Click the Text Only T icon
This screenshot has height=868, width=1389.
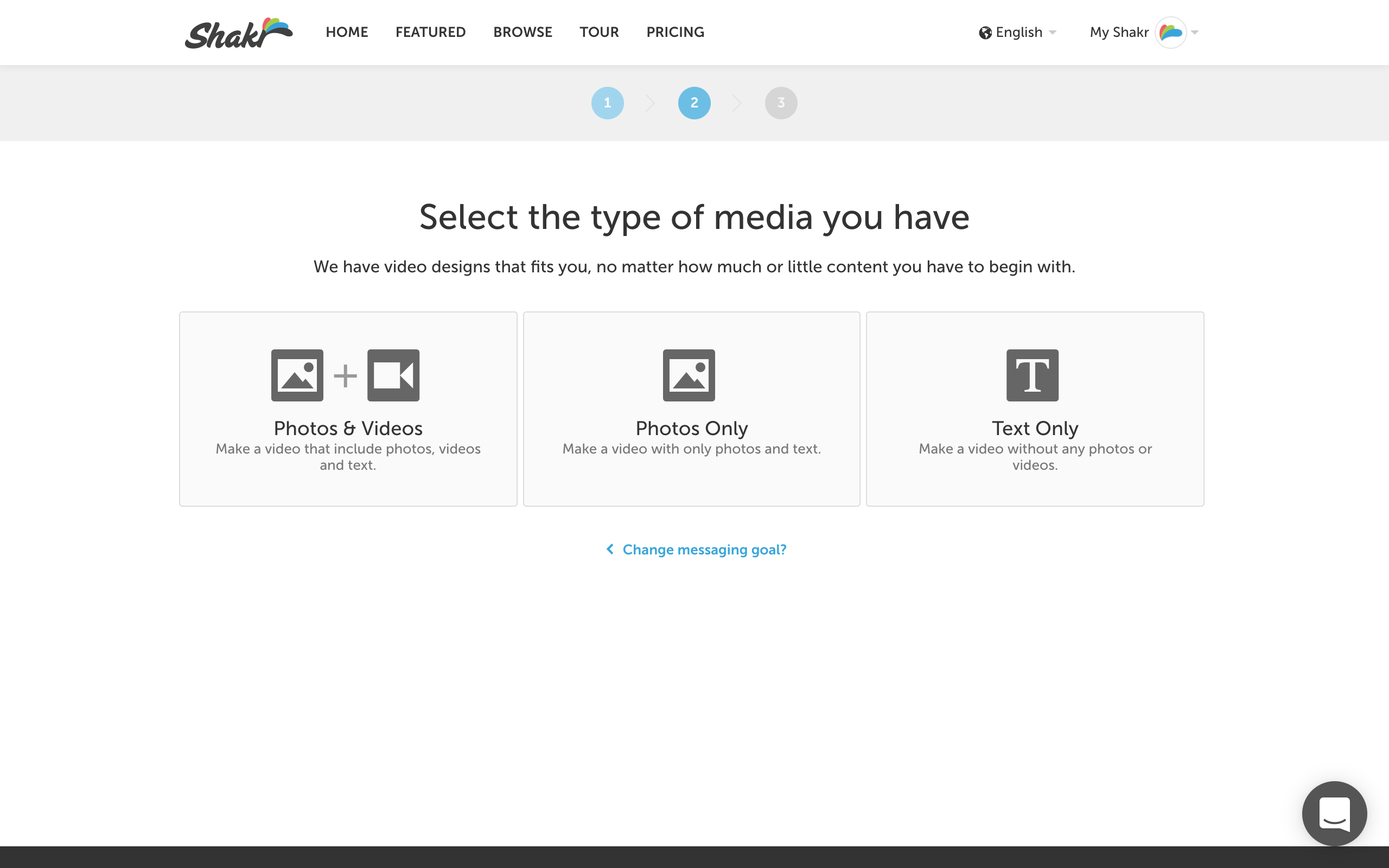[x=1032, y=375]
